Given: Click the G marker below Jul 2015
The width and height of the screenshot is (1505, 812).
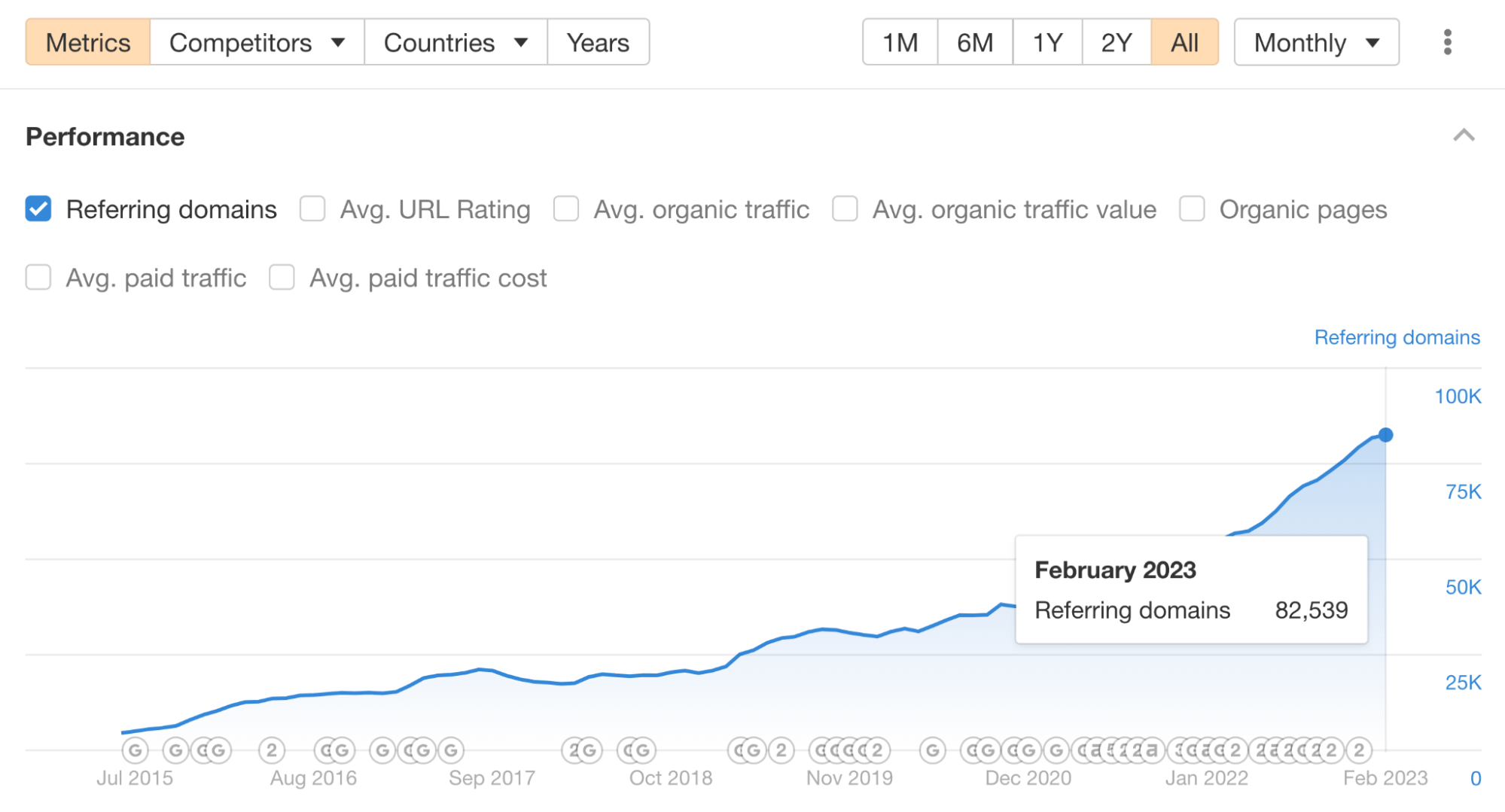Looking at the screenshot, I should click(134, 750).
